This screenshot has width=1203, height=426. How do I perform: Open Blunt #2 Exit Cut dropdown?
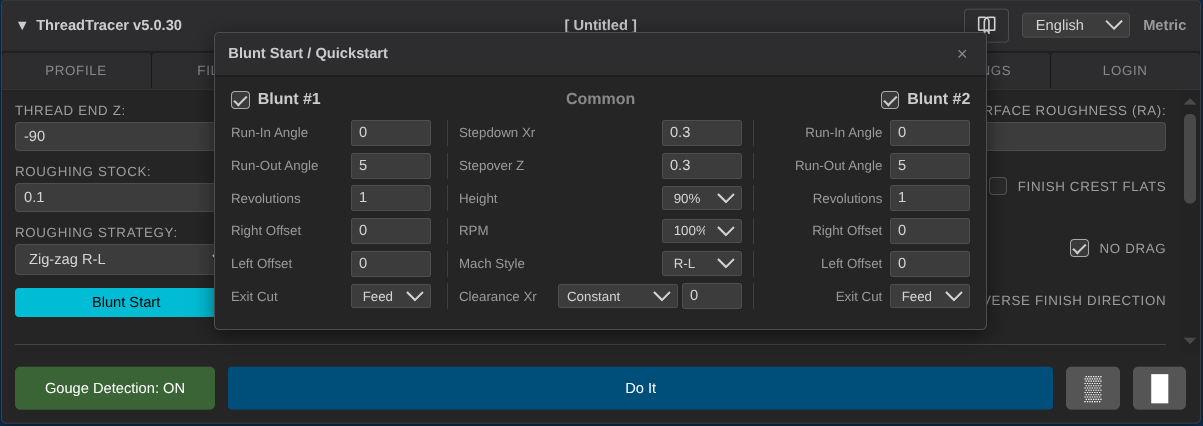930,296
